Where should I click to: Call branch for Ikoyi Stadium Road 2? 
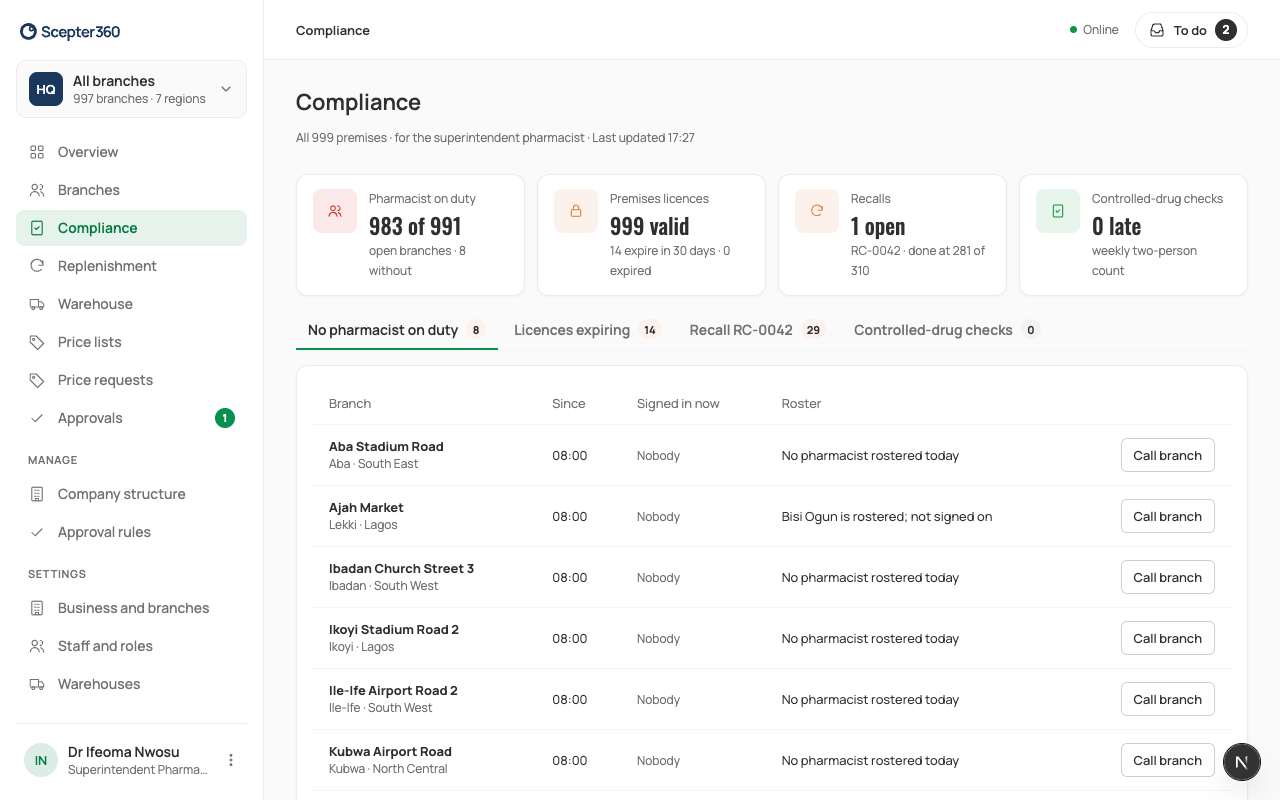[1167, 638]
